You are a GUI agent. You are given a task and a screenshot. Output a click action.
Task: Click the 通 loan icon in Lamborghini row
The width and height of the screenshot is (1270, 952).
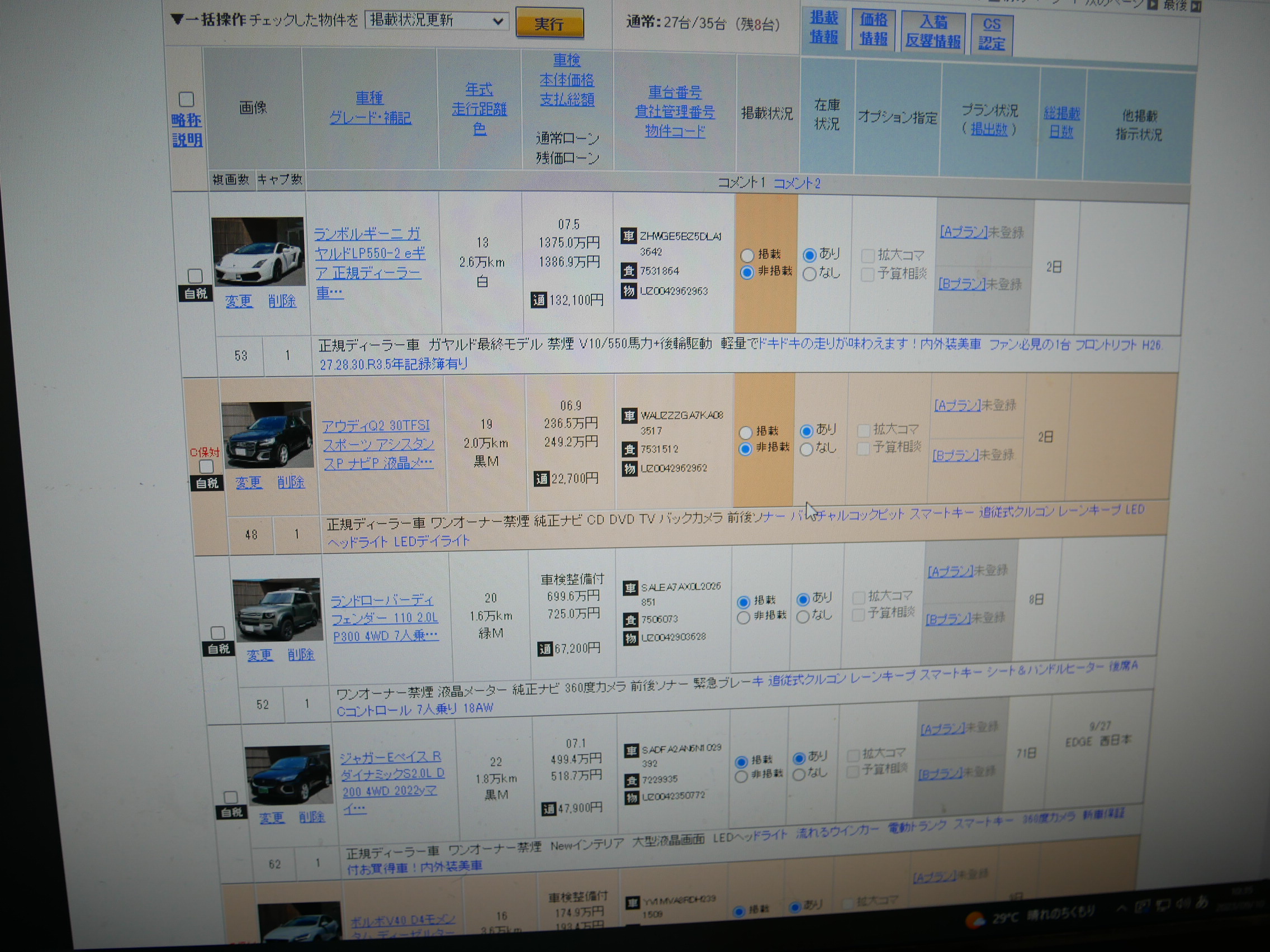coord(538,300)
